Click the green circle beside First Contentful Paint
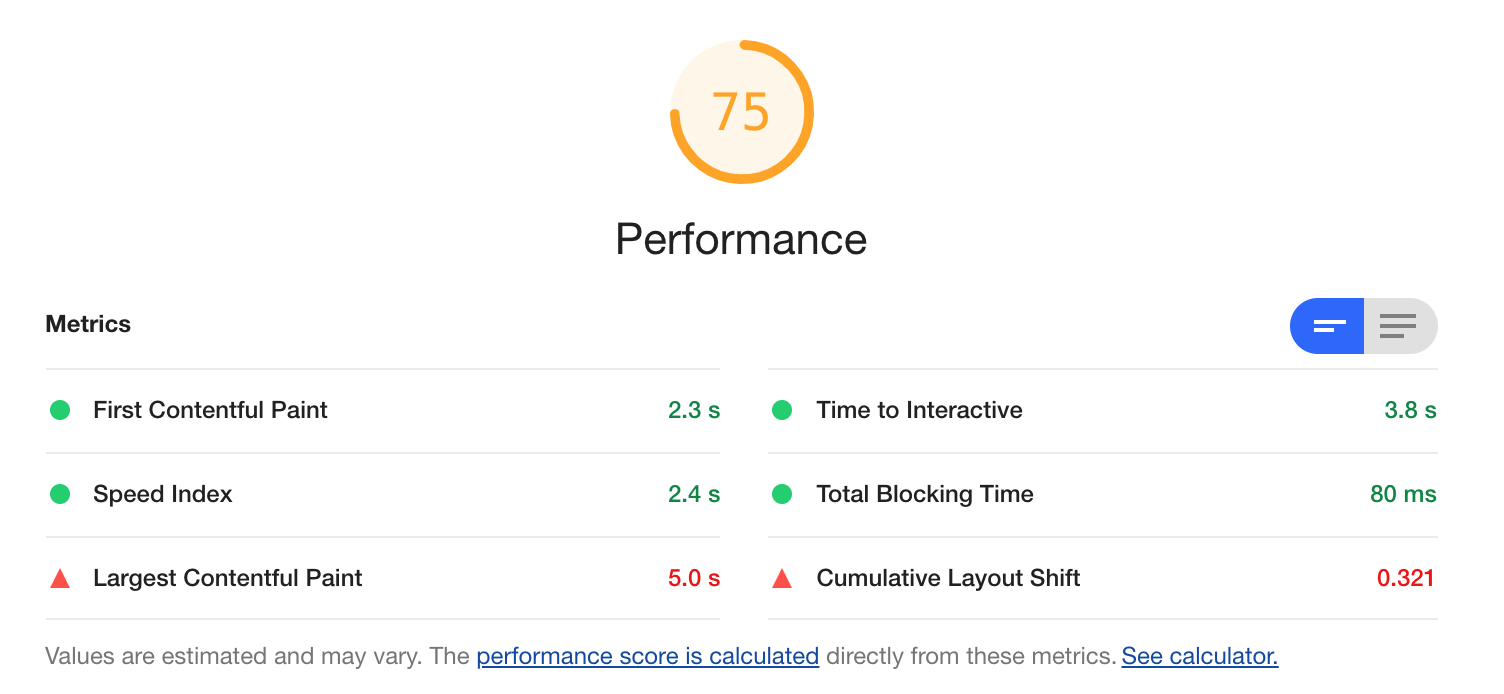The height and width of the screenshot is (694, 1504). point(60,410)
